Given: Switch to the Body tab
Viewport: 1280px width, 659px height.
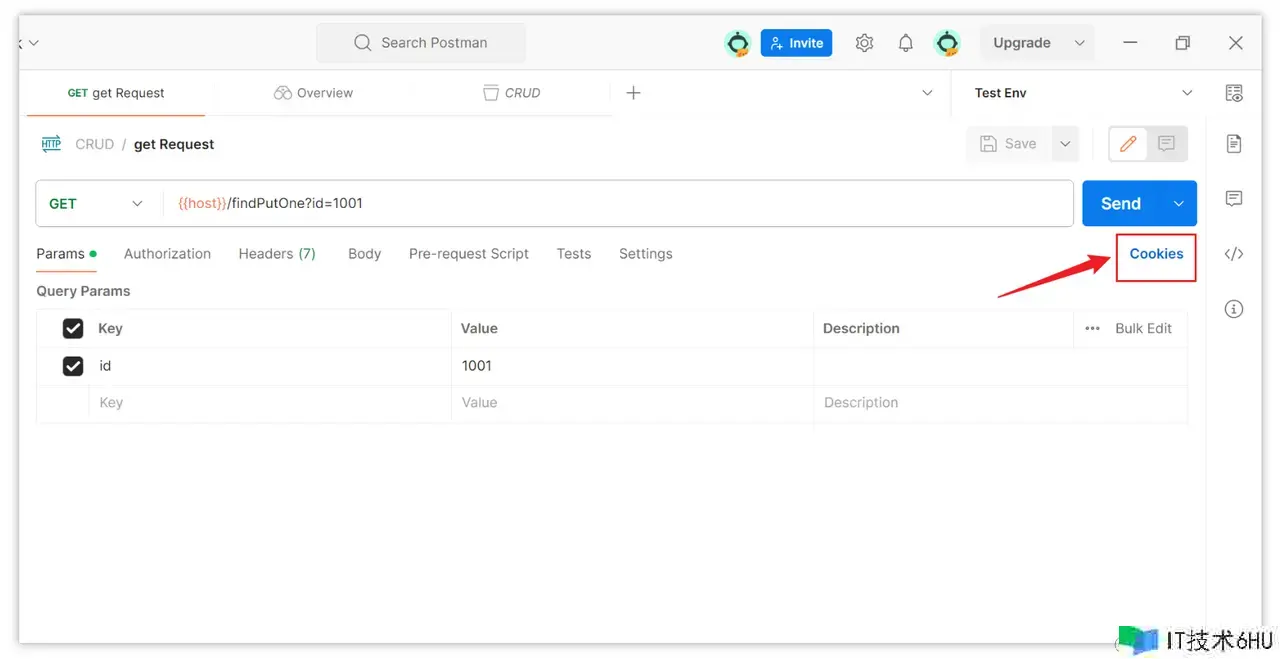Looking at the screenshot, I should point(364,254).
